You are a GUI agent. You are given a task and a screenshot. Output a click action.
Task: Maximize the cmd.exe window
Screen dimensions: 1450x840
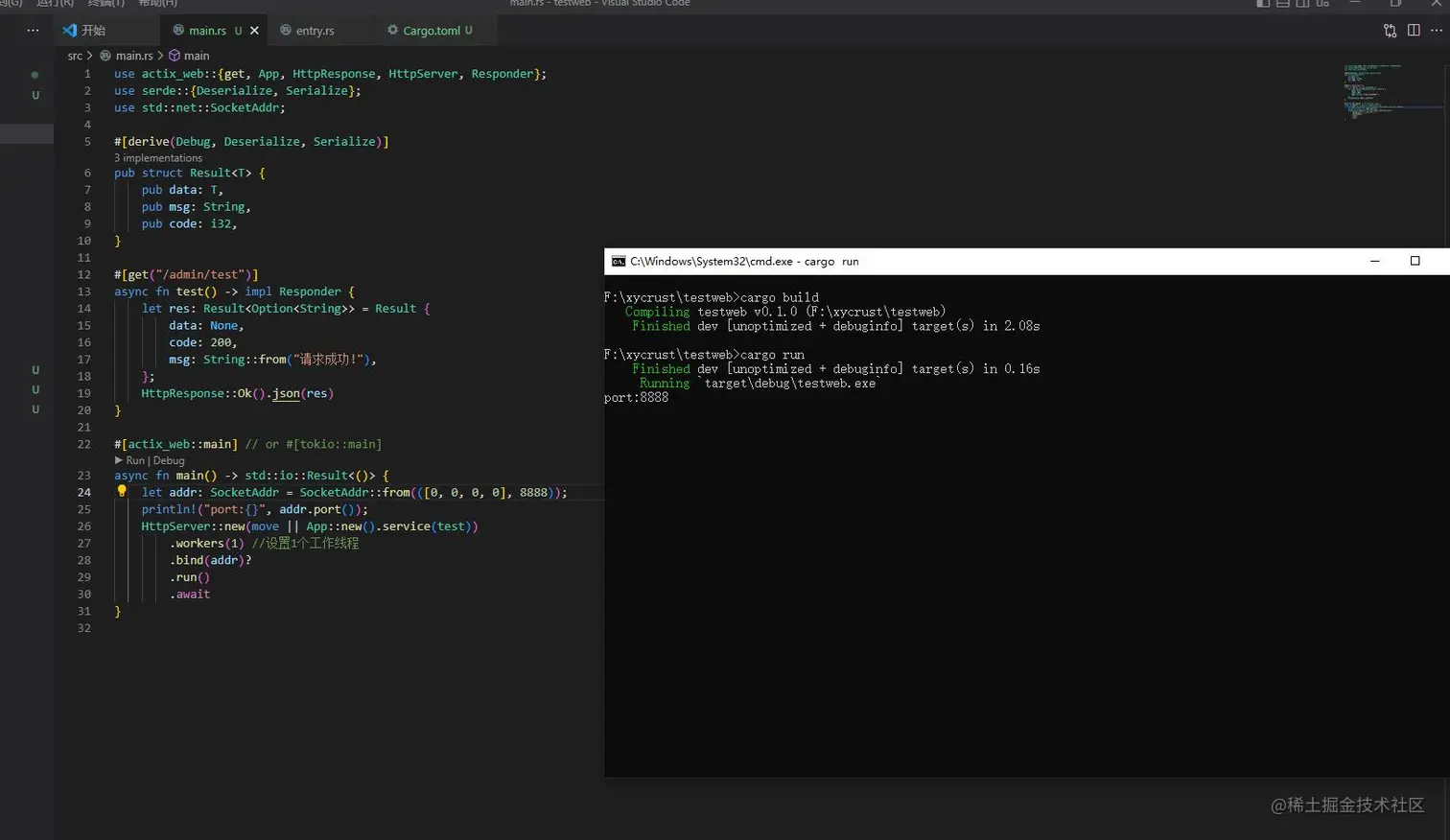click(1415, 261)
